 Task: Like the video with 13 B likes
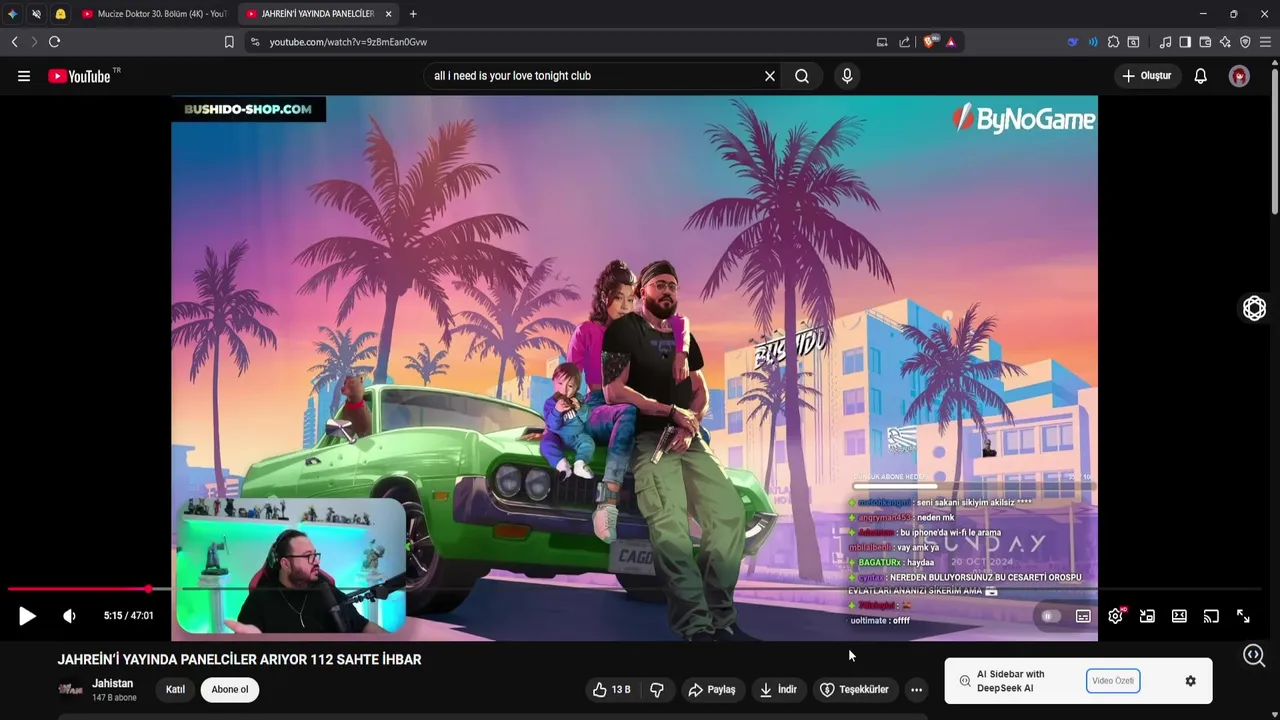612,690
